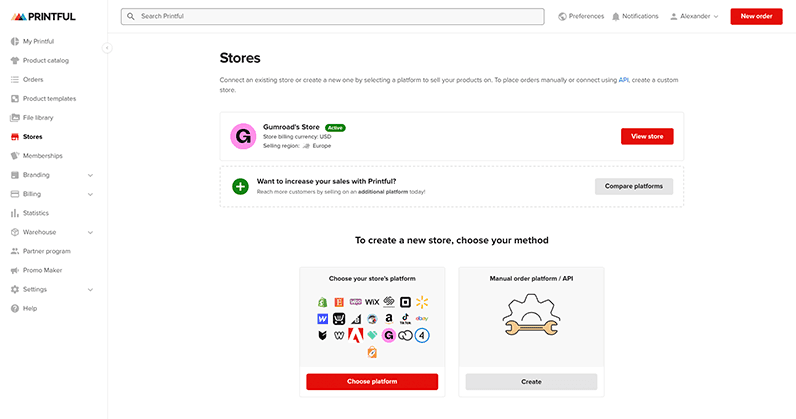
Task: Click the 'Selling region: Europe' text
Action: [297, 146]
